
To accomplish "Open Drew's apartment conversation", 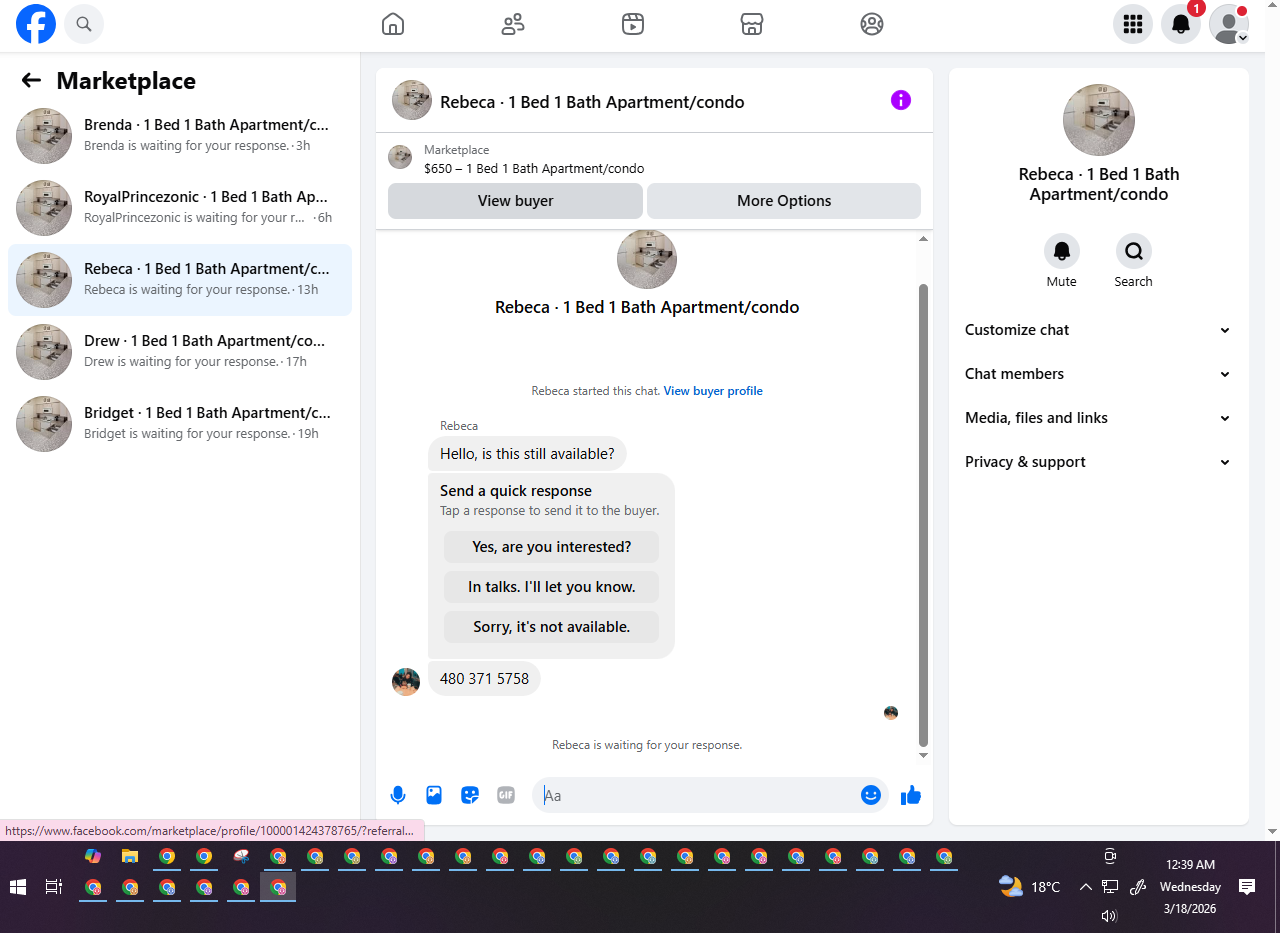I will (180, 352).
